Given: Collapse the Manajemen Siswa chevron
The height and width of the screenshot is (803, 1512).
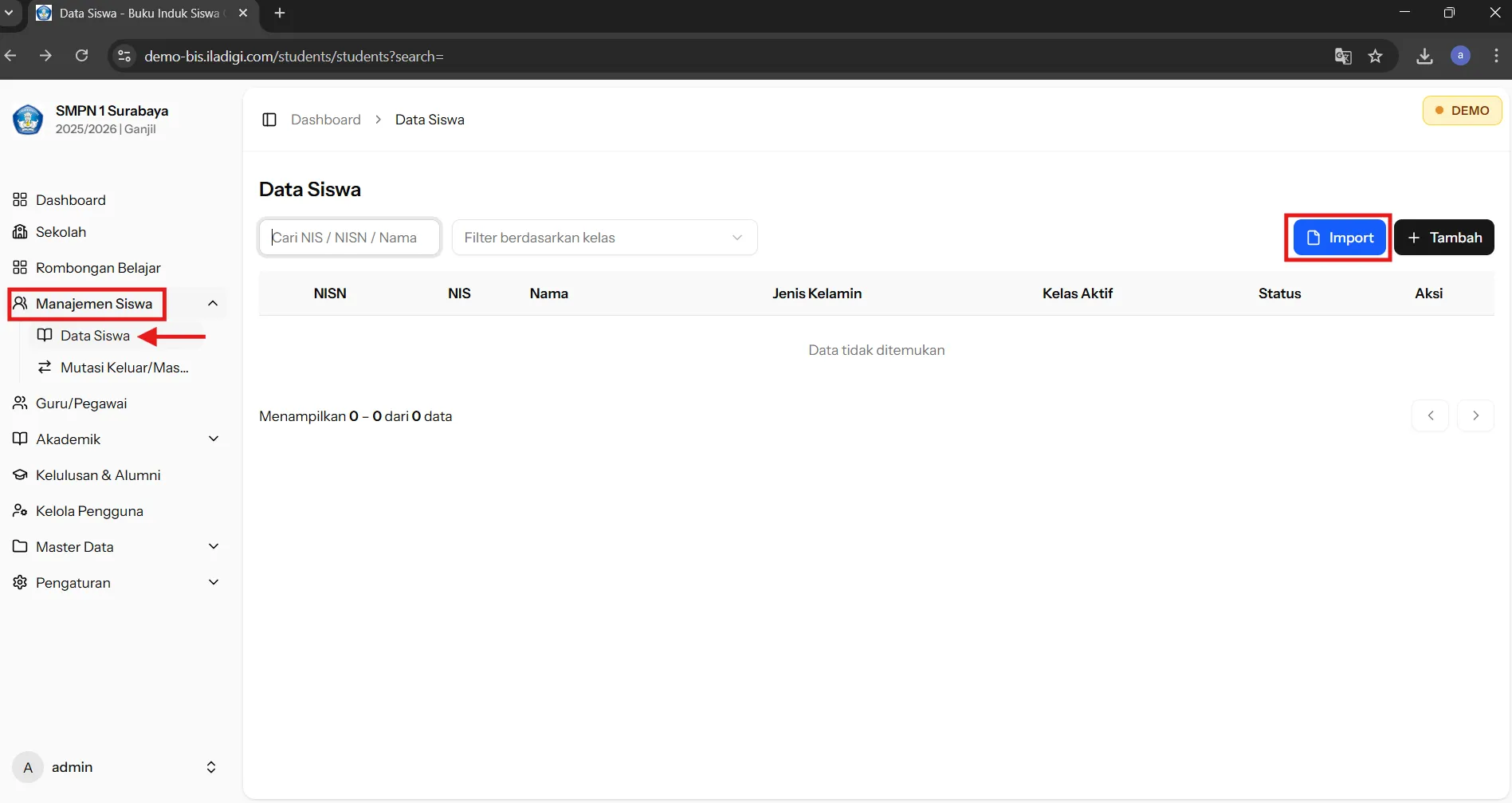Looking at the screenshot, I should [213, 303].
